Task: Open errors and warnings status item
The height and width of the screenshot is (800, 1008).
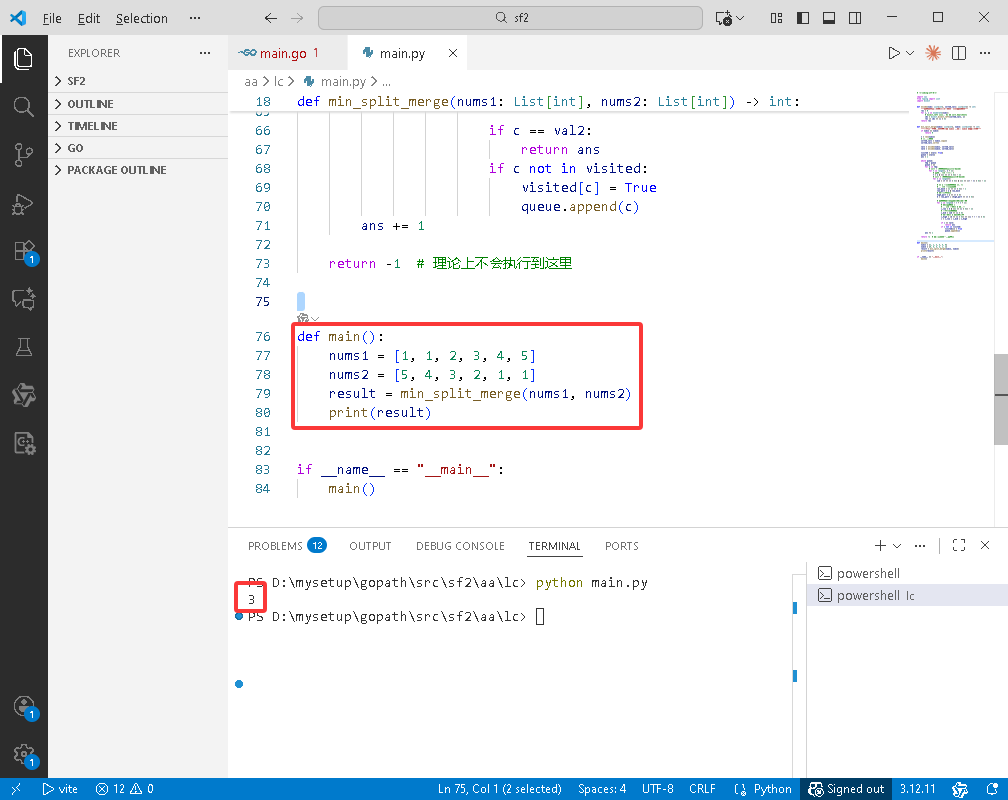Action: pyautogui.click(x=124, y=789)
